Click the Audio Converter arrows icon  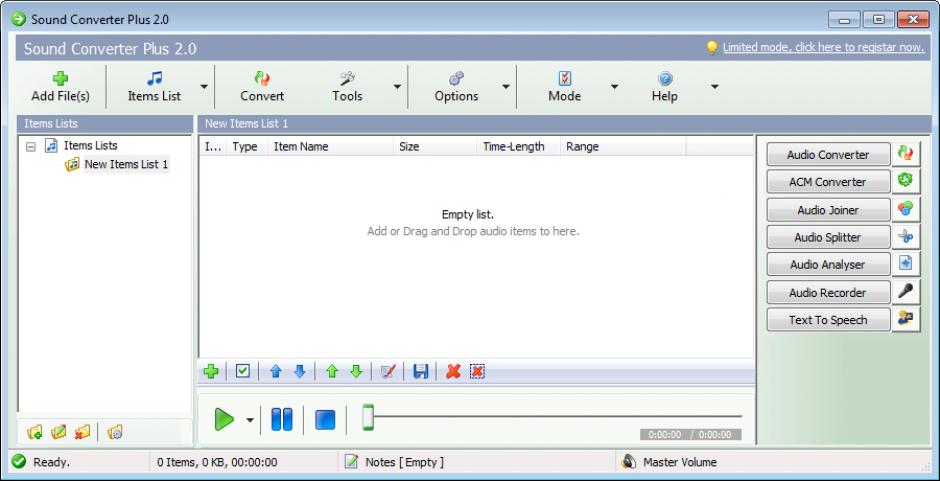click(905, 154)
